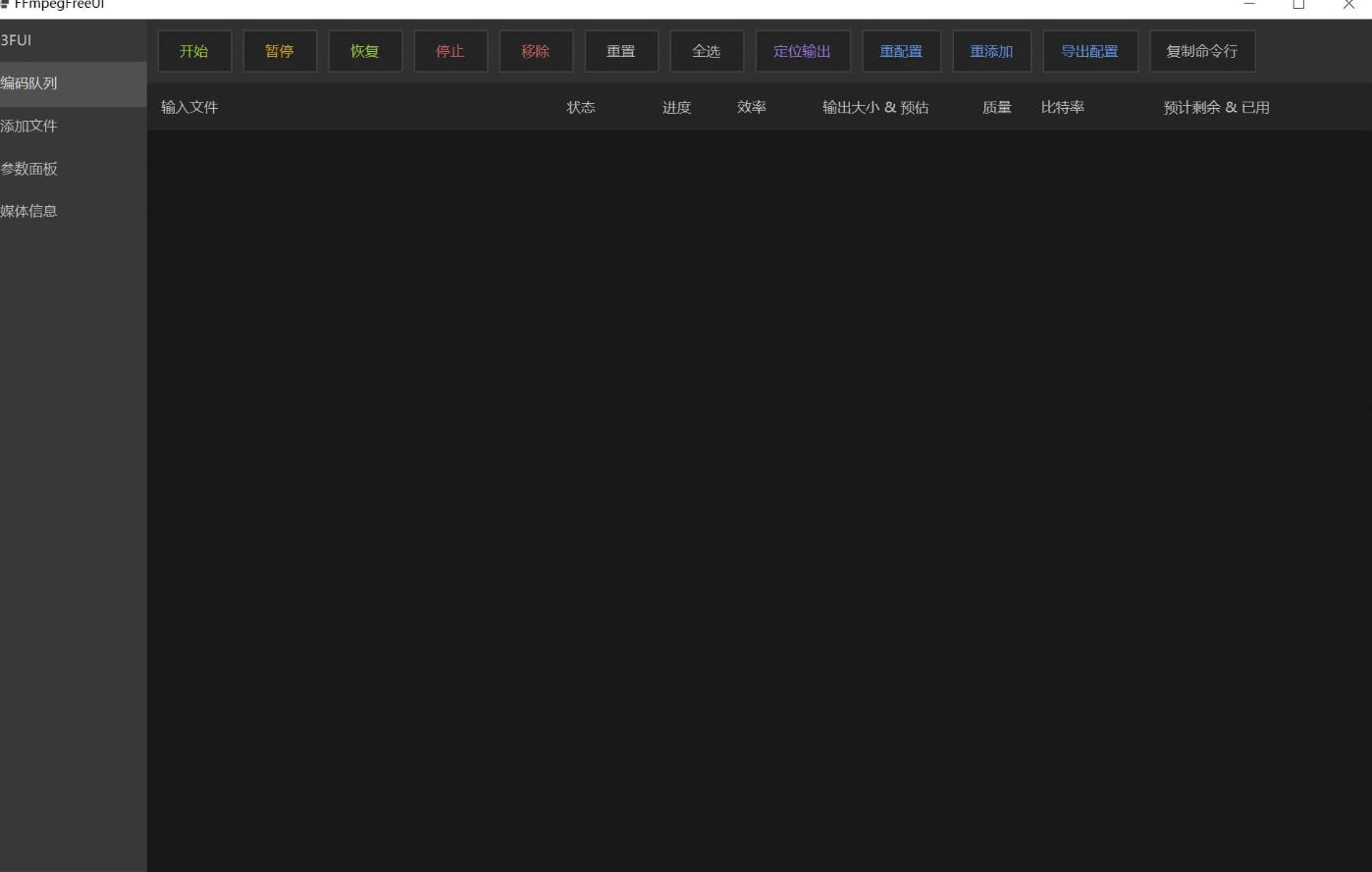Reconfigure tasks using 重配置

(901, 50)
